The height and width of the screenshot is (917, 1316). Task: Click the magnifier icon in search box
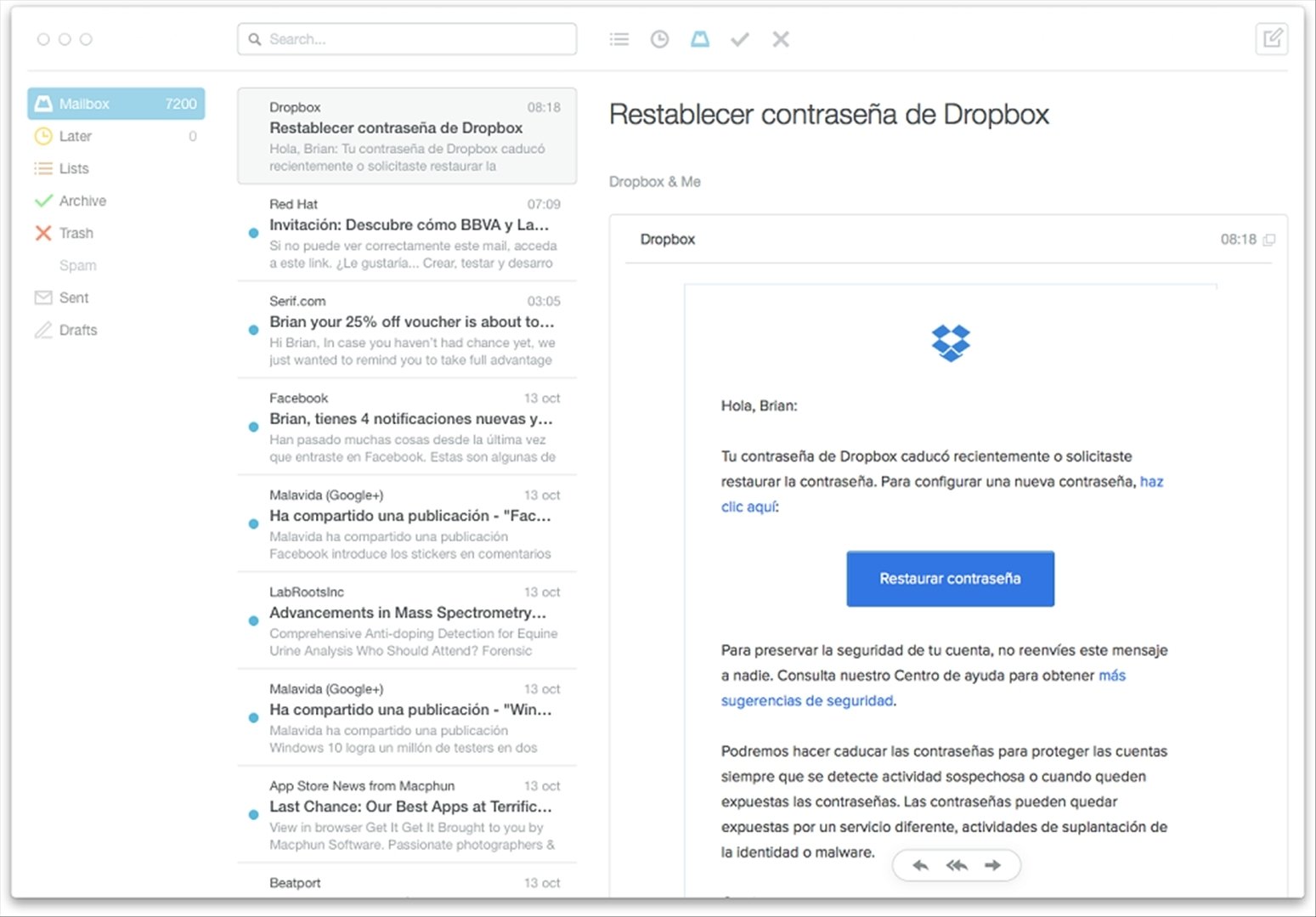point(255,39)
